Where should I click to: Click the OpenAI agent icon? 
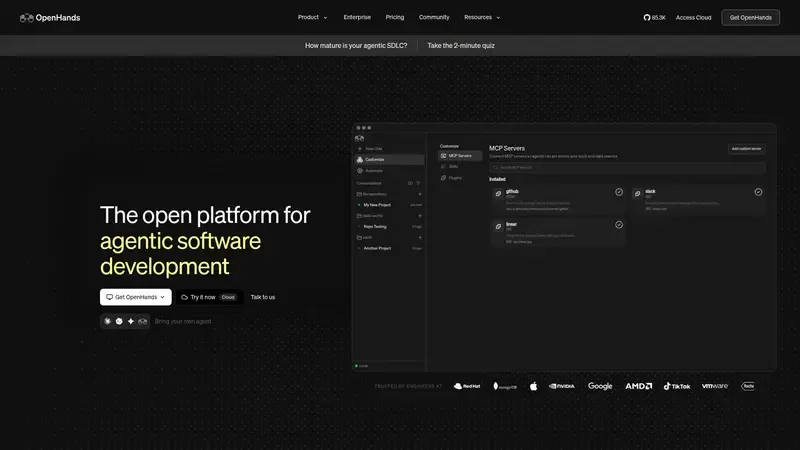(119, 321)
